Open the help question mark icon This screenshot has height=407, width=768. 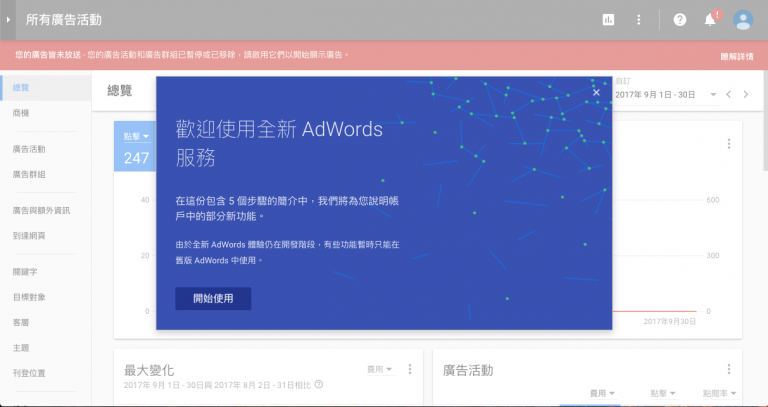[680, 20]
